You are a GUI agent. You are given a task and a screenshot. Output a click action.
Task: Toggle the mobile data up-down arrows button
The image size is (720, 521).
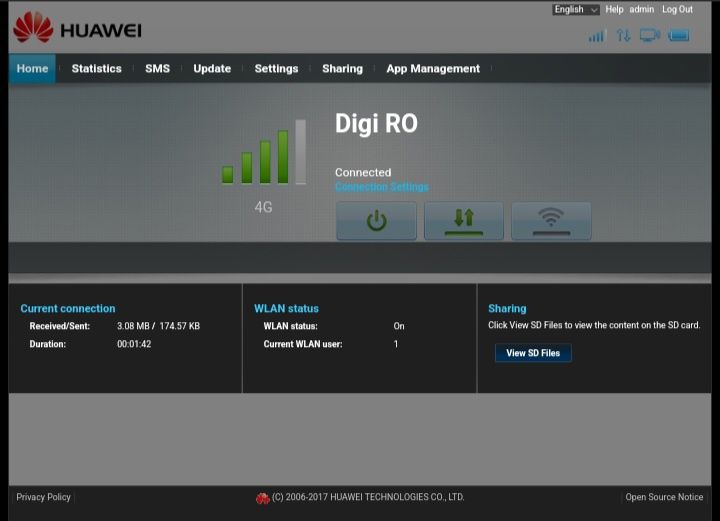point(464,221)
